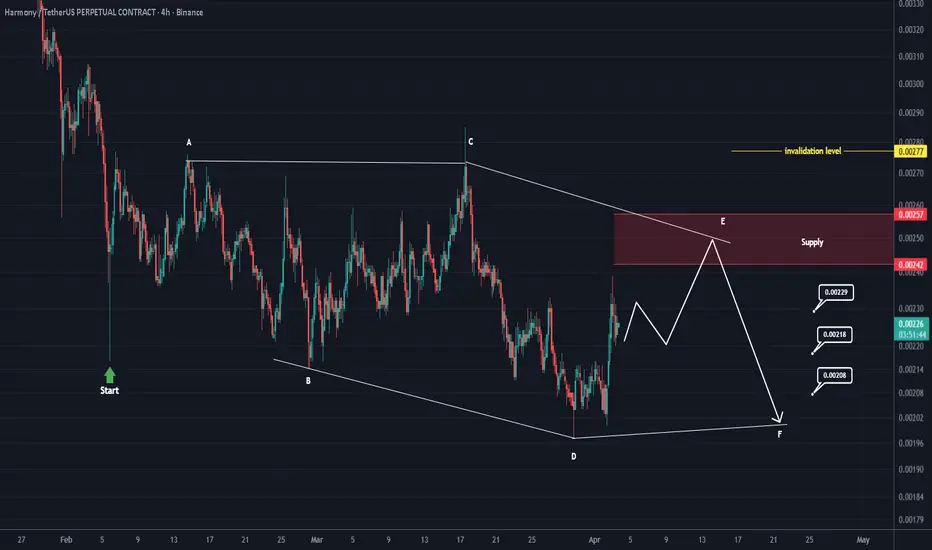This screenshot has width=932, height=550.
Task: Click the red 0.00242 price label
Action: (x=911, y=265)
